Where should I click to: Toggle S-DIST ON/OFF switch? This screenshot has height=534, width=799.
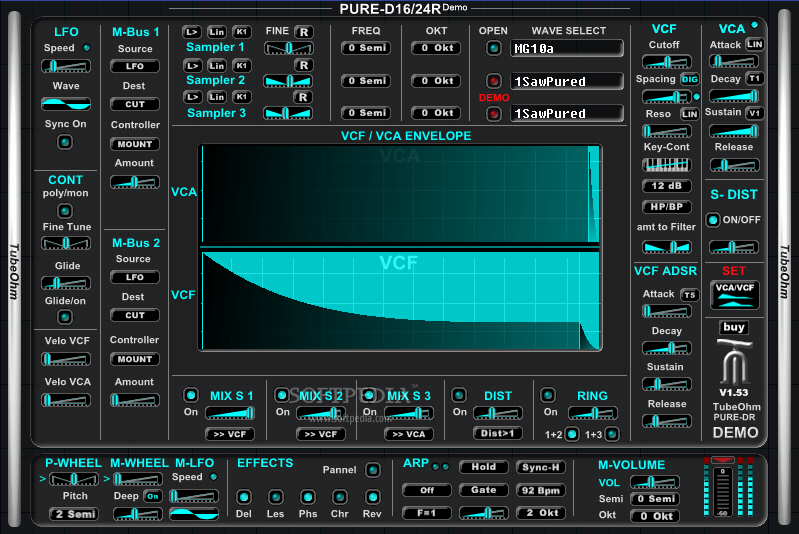(712, 220)
